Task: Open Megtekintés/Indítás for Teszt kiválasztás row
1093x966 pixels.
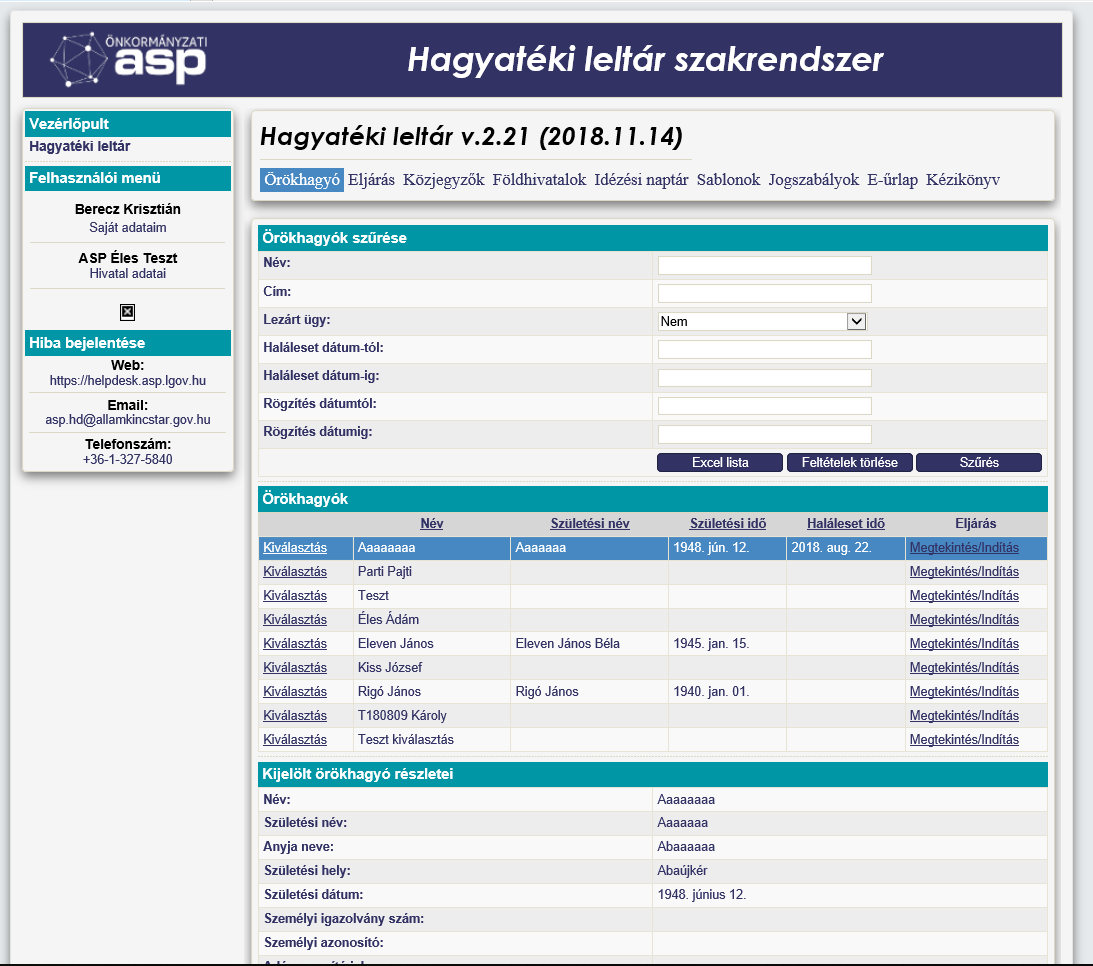Action: pos(964,739)
